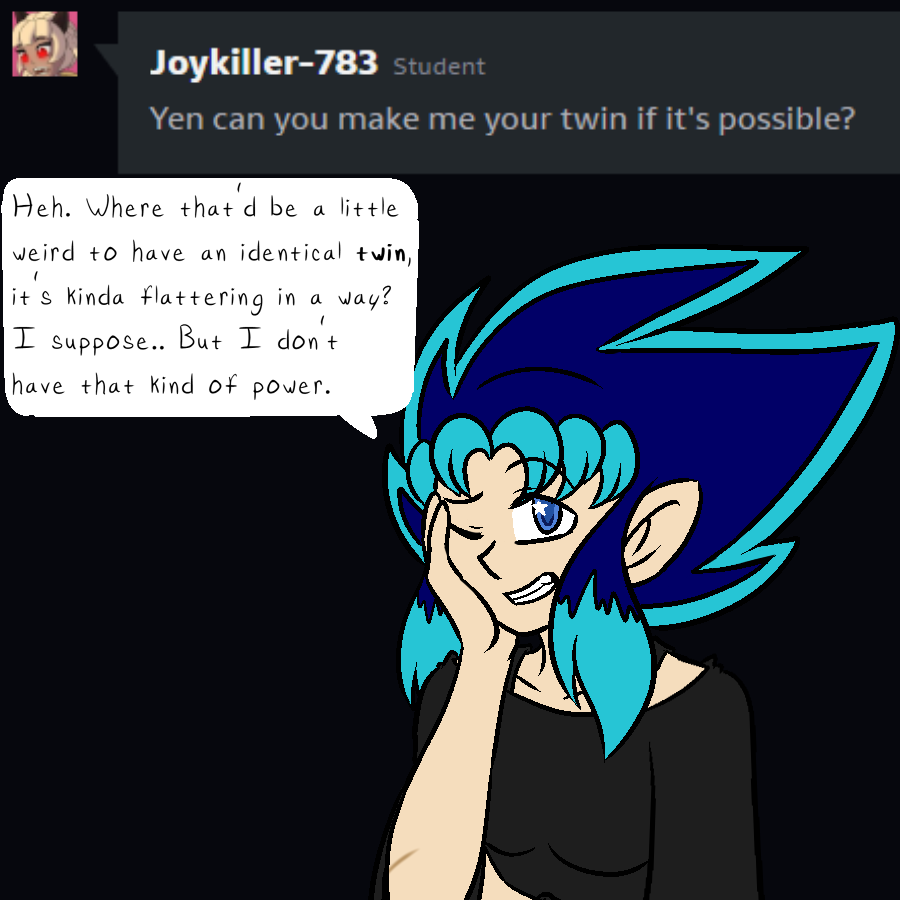Screen dimensions: 900x900
Task: Click the scar mark on the arm
Action: (404, 859)
